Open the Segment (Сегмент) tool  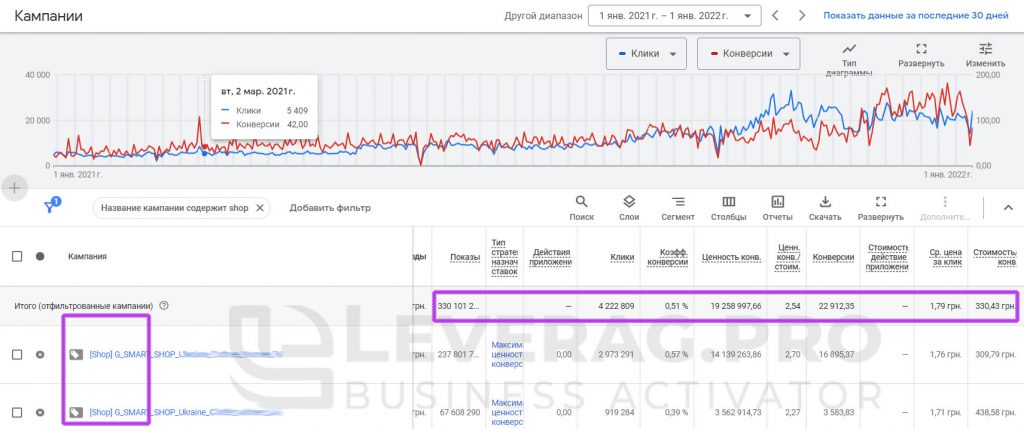[x=678, y=208]
